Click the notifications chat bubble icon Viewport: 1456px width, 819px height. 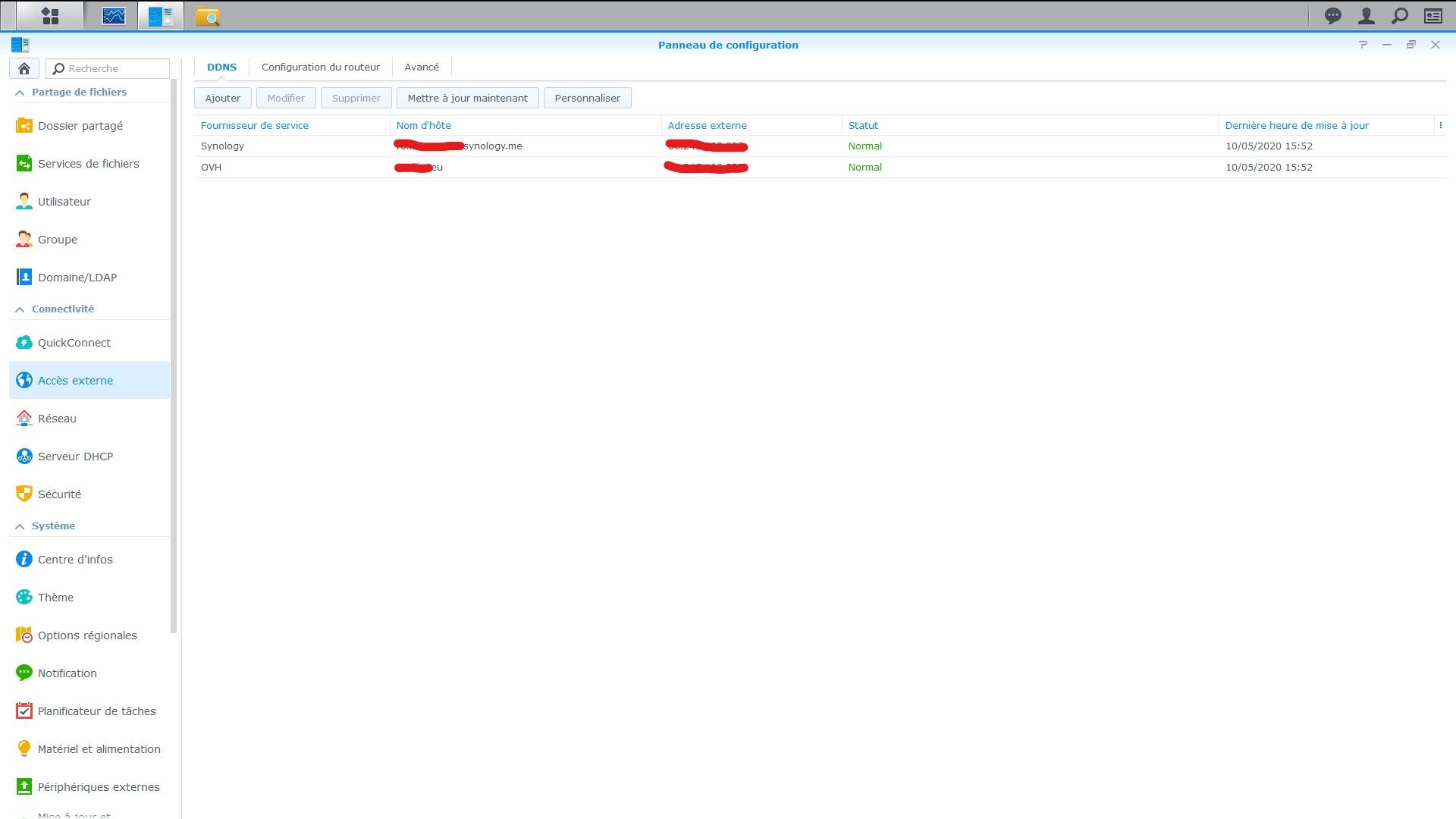pos(1332,16)
